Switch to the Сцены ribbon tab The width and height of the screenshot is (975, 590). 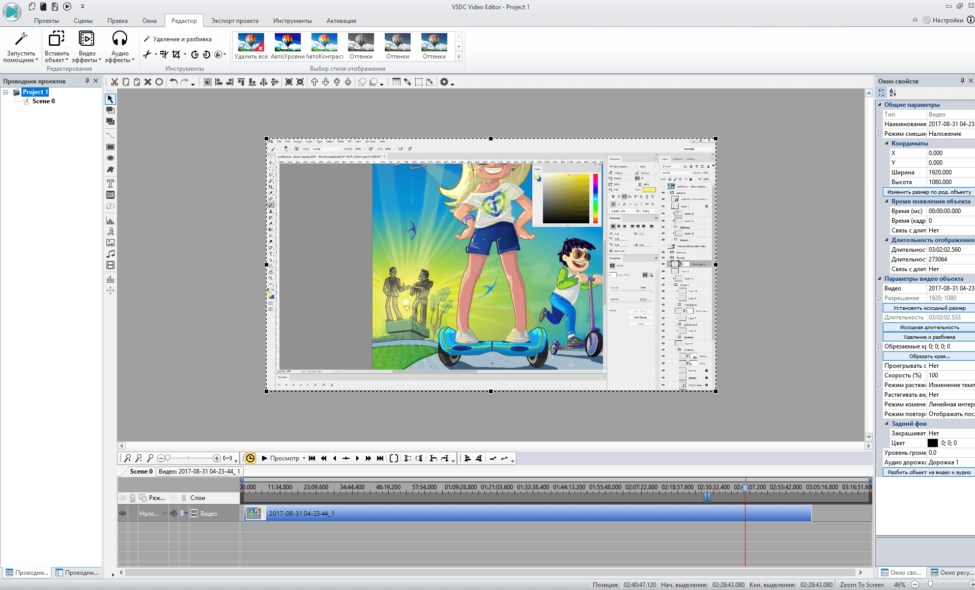click(83, 20)
